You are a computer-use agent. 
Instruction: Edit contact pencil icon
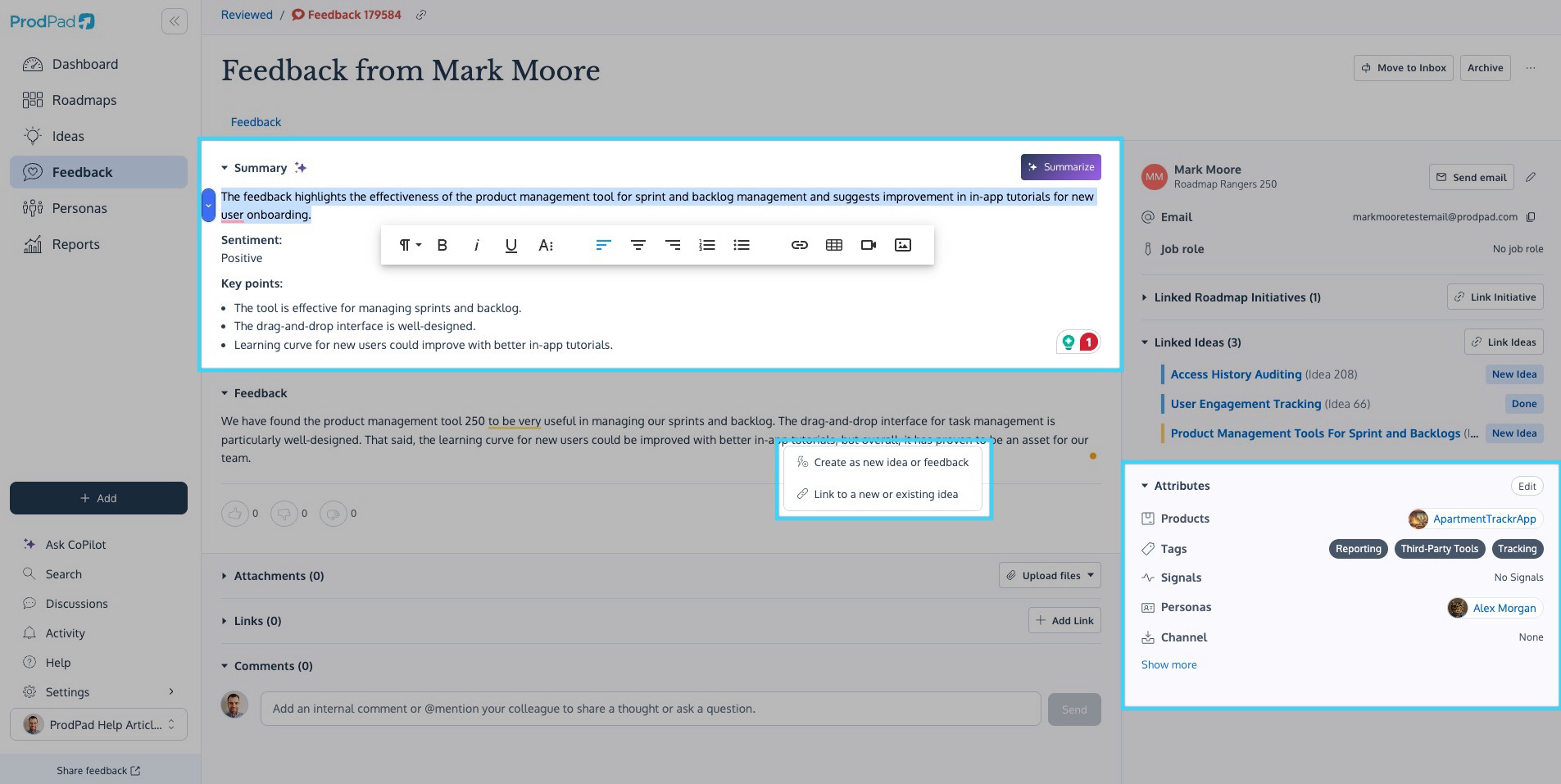1531,177
